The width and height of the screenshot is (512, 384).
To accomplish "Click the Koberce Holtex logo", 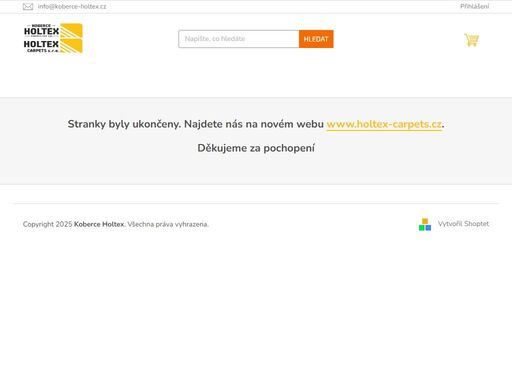I will (53, 38).
